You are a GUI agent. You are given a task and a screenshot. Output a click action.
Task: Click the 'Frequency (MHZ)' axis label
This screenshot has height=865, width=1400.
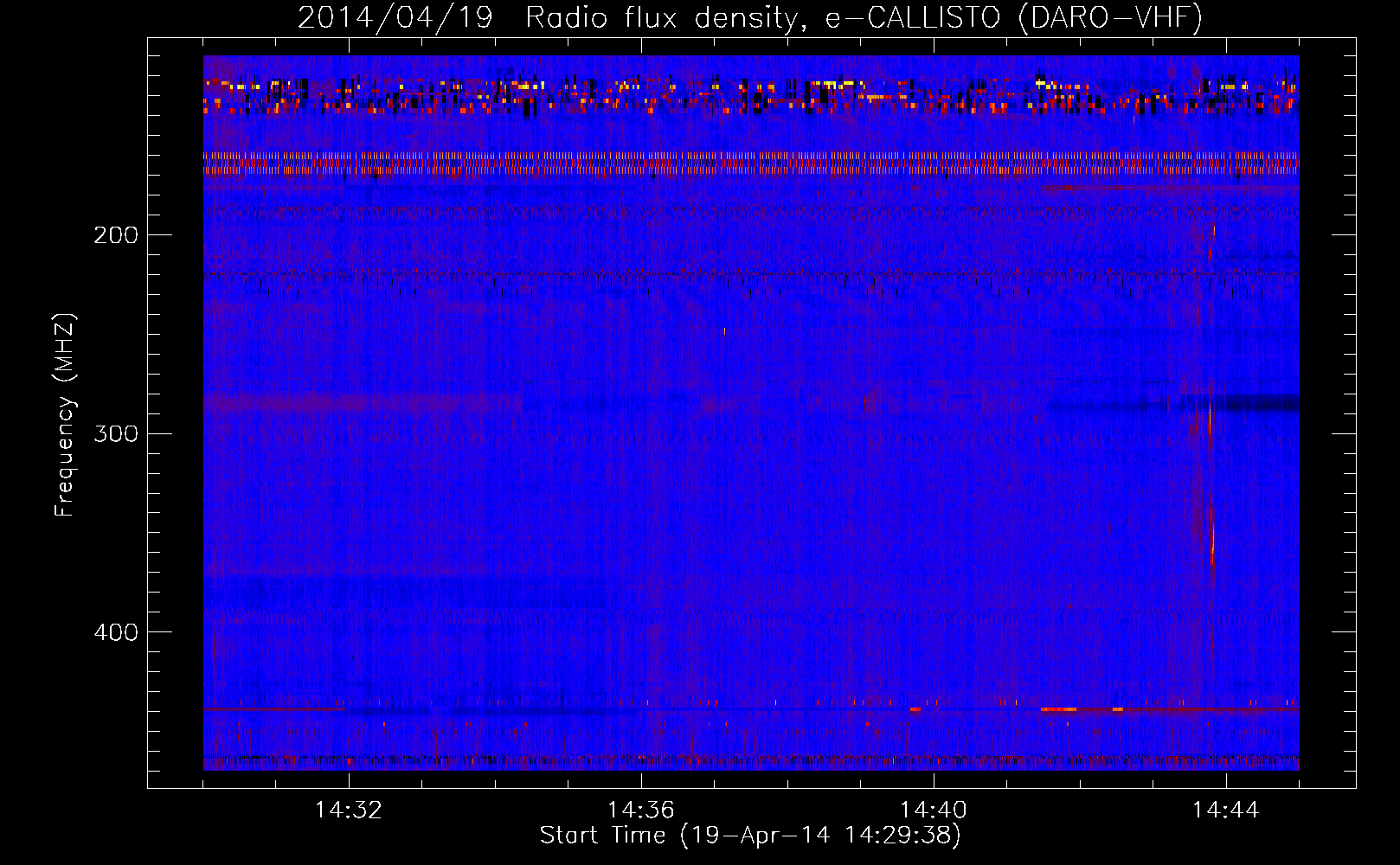click(x=65, y=414)
